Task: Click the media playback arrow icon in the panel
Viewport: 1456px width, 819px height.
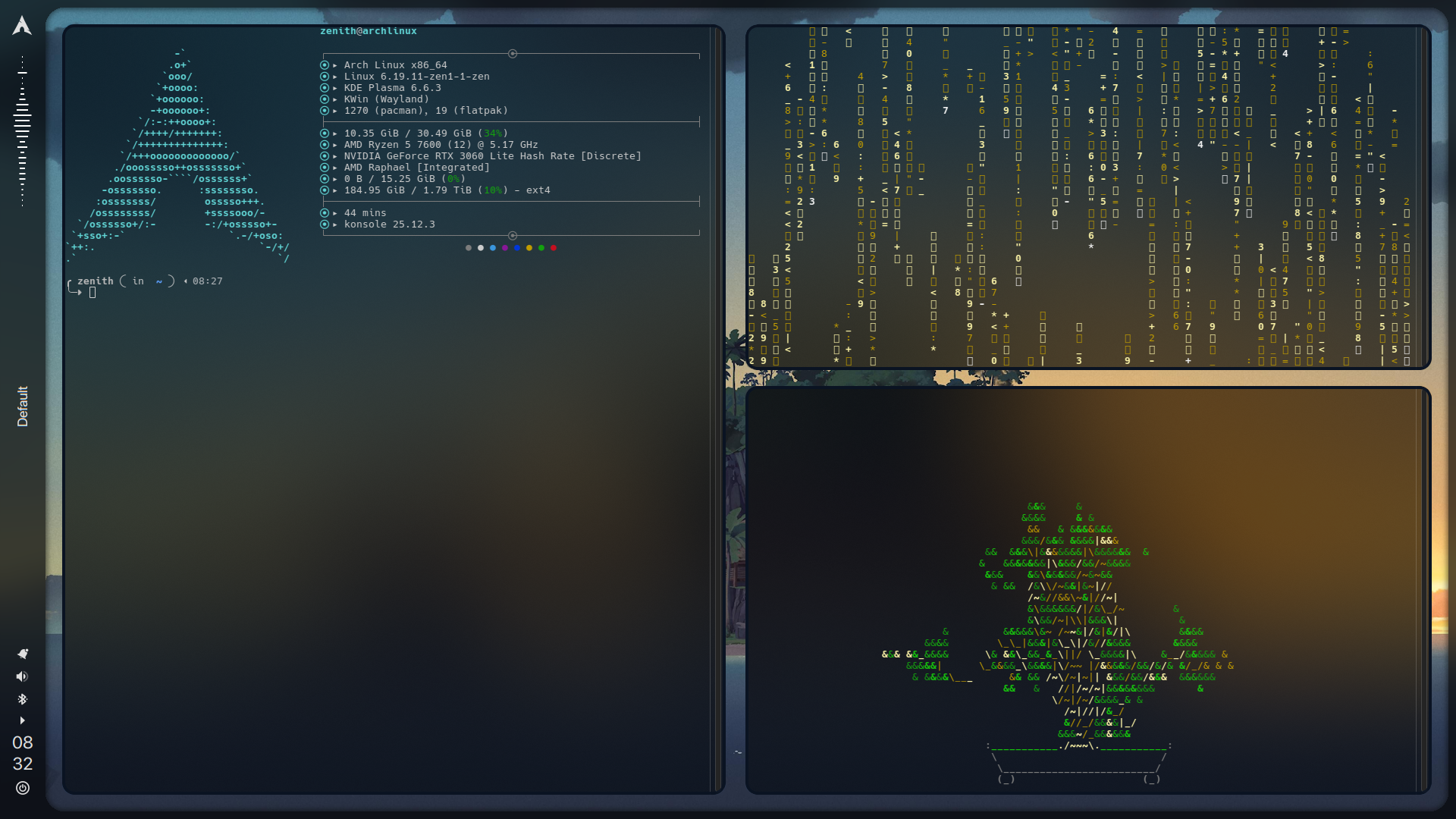Action: point(23,720)
